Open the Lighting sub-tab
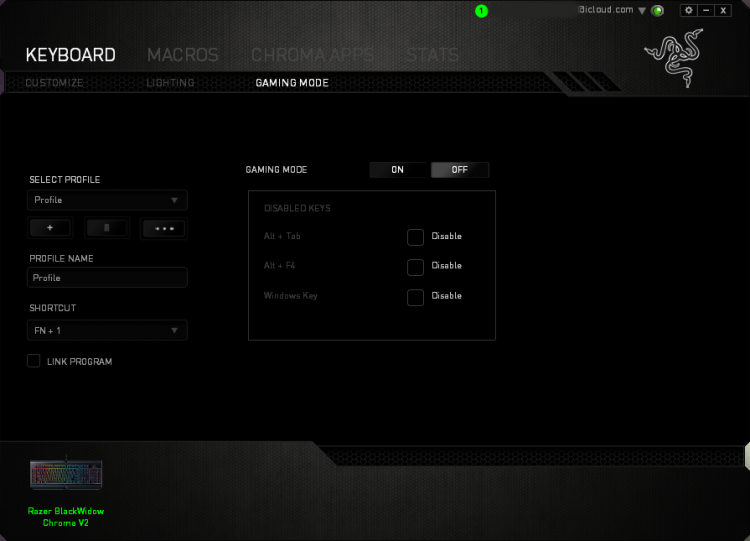The height and width of the screenshot is (541, 750). [x=170, y=83]
